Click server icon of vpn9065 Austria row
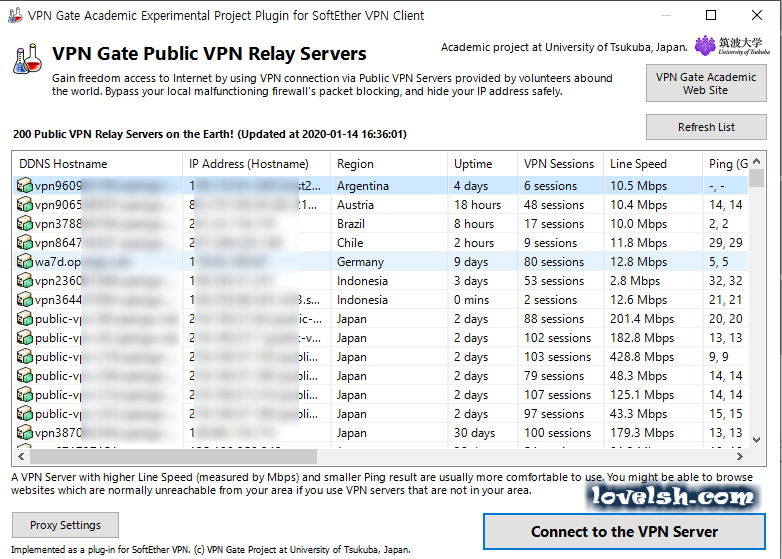This screenshot has width=782, height=559. 25,204
